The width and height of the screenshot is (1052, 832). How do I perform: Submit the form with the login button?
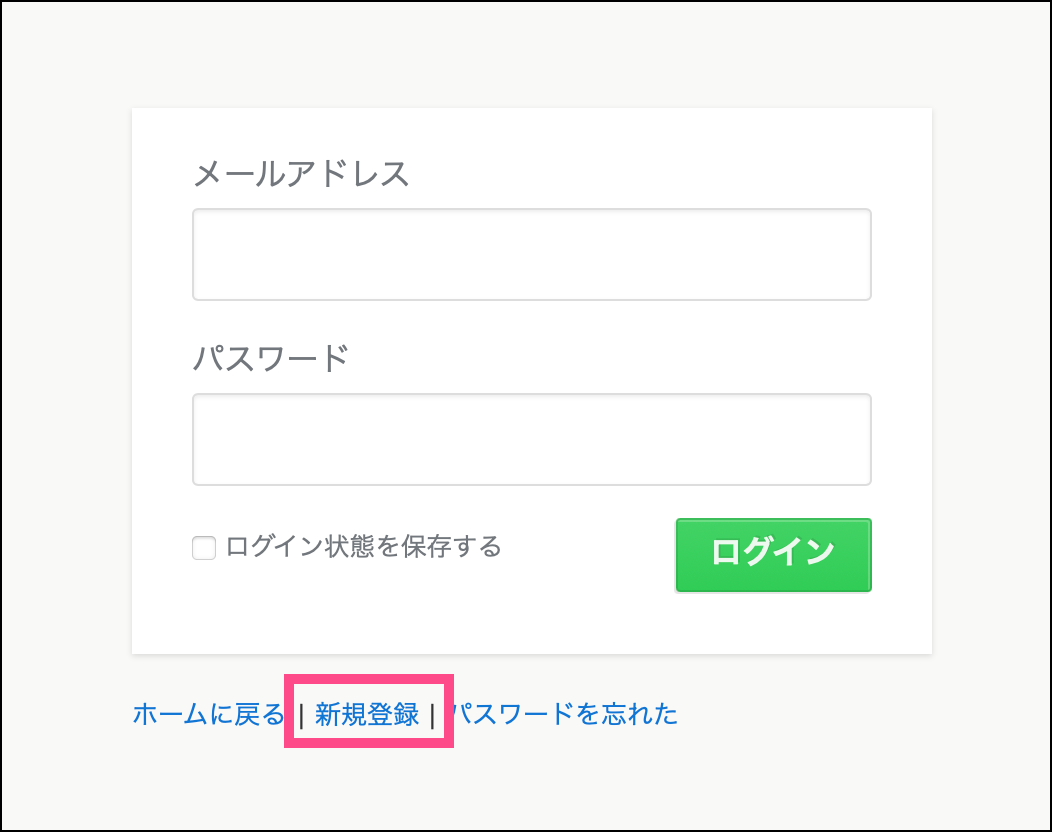[x=773, y=554]
